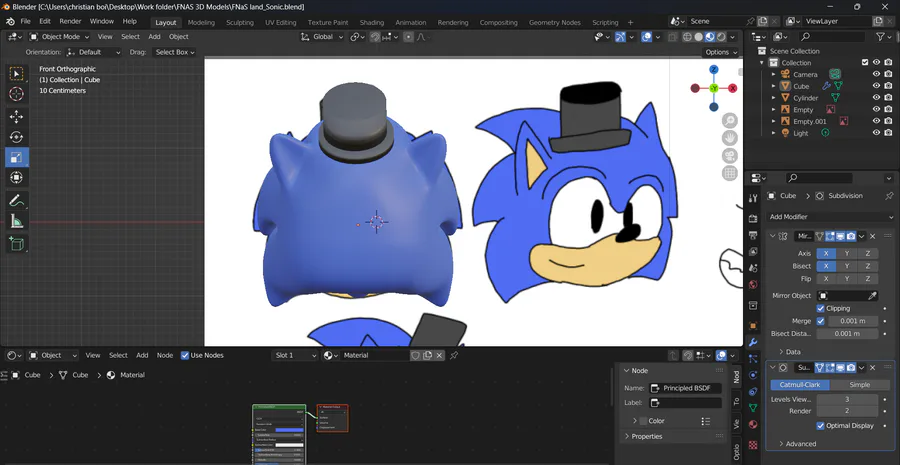Switch to the Modeling workspace tab
Screen dimensions: 900x465
tap(201, 22)
